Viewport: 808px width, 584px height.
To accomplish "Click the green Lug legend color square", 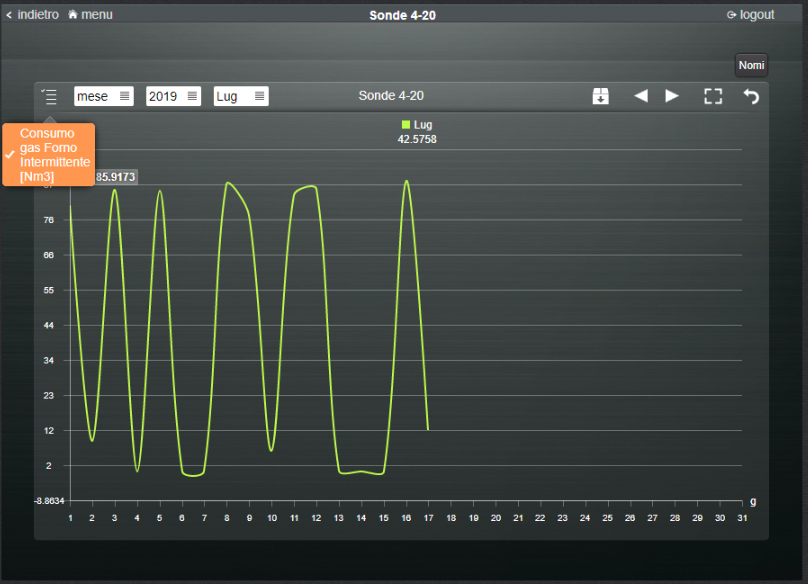I will click(x=406, y=125).
